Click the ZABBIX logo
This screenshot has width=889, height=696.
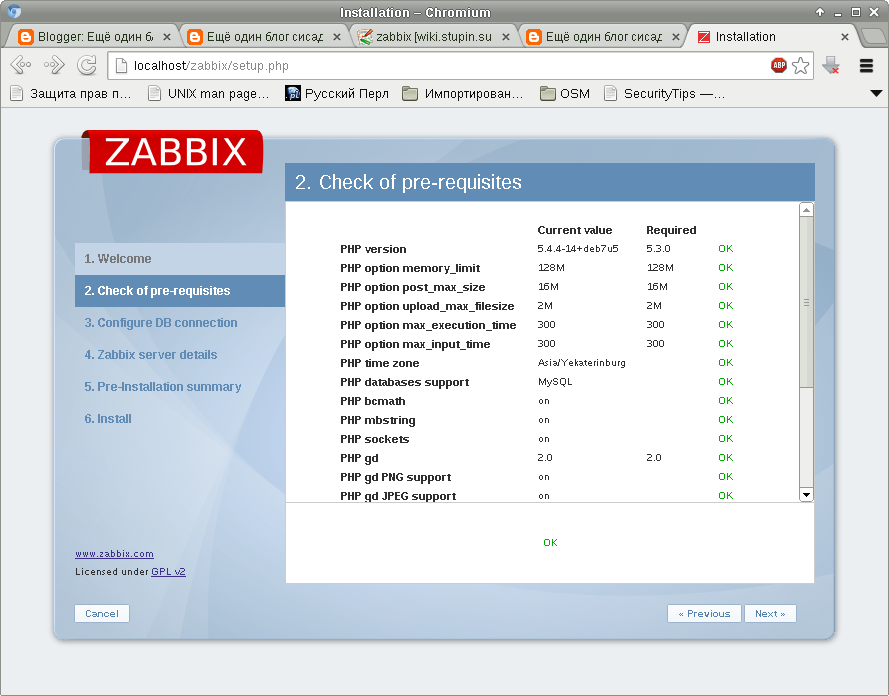[x=173, y=151]
